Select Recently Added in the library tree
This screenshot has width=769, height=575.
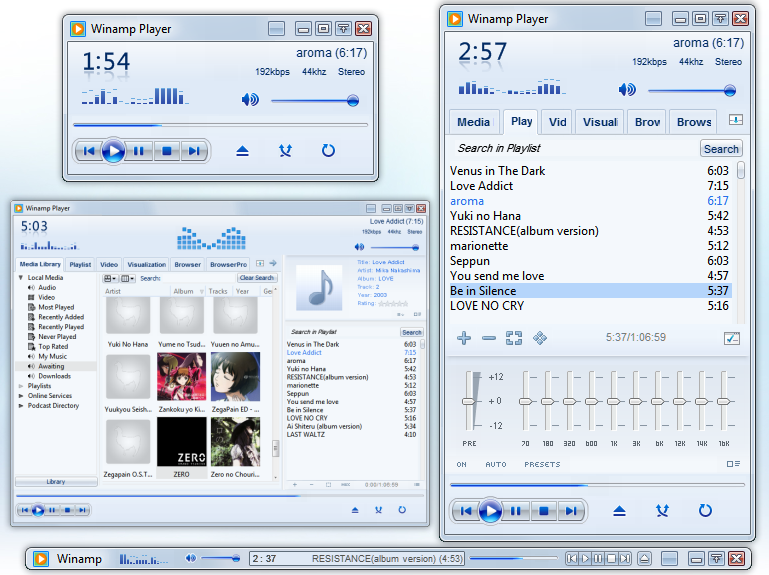pos(61,317)
